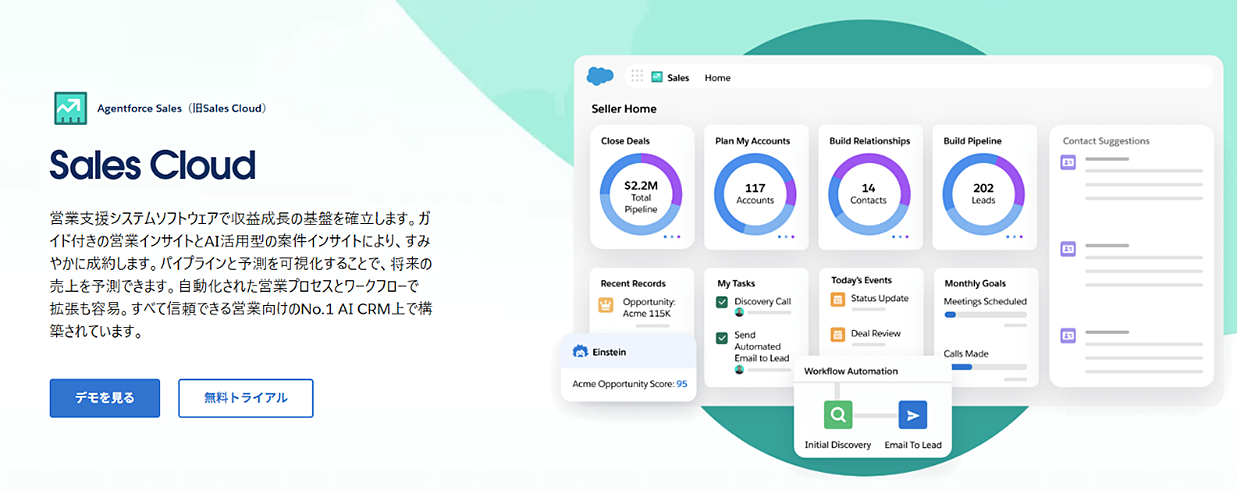Click the Build Relationships card title
This screenshot has width=1237, height=490.
869,141
